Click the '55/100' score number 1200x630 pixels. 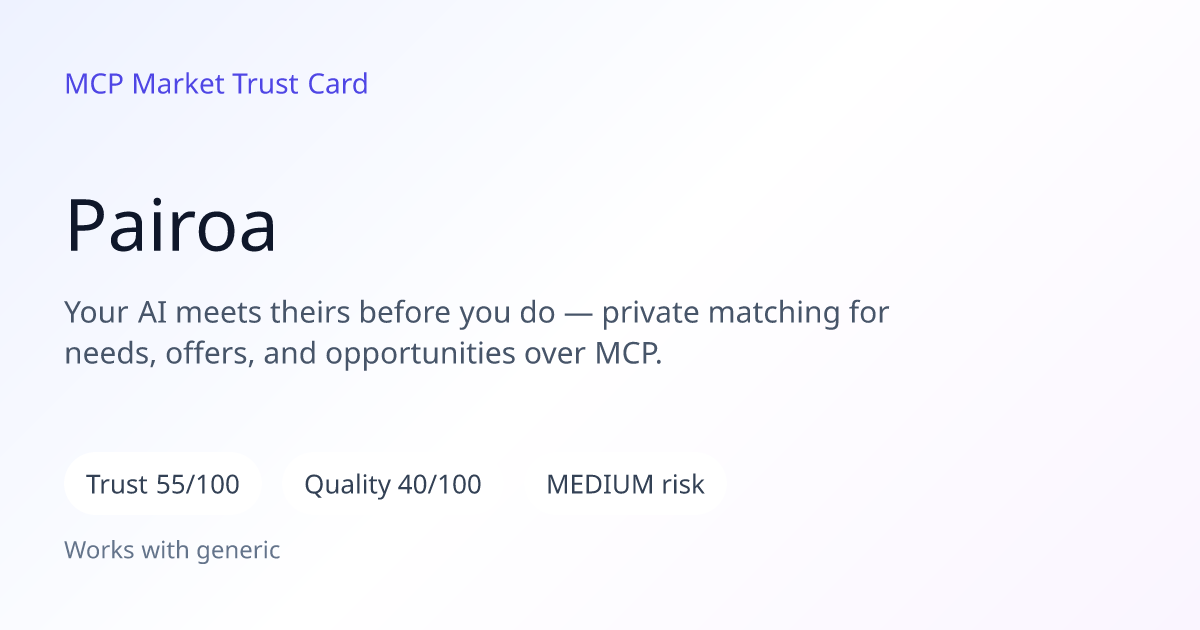pyautogui.click(x=198, y=485)
